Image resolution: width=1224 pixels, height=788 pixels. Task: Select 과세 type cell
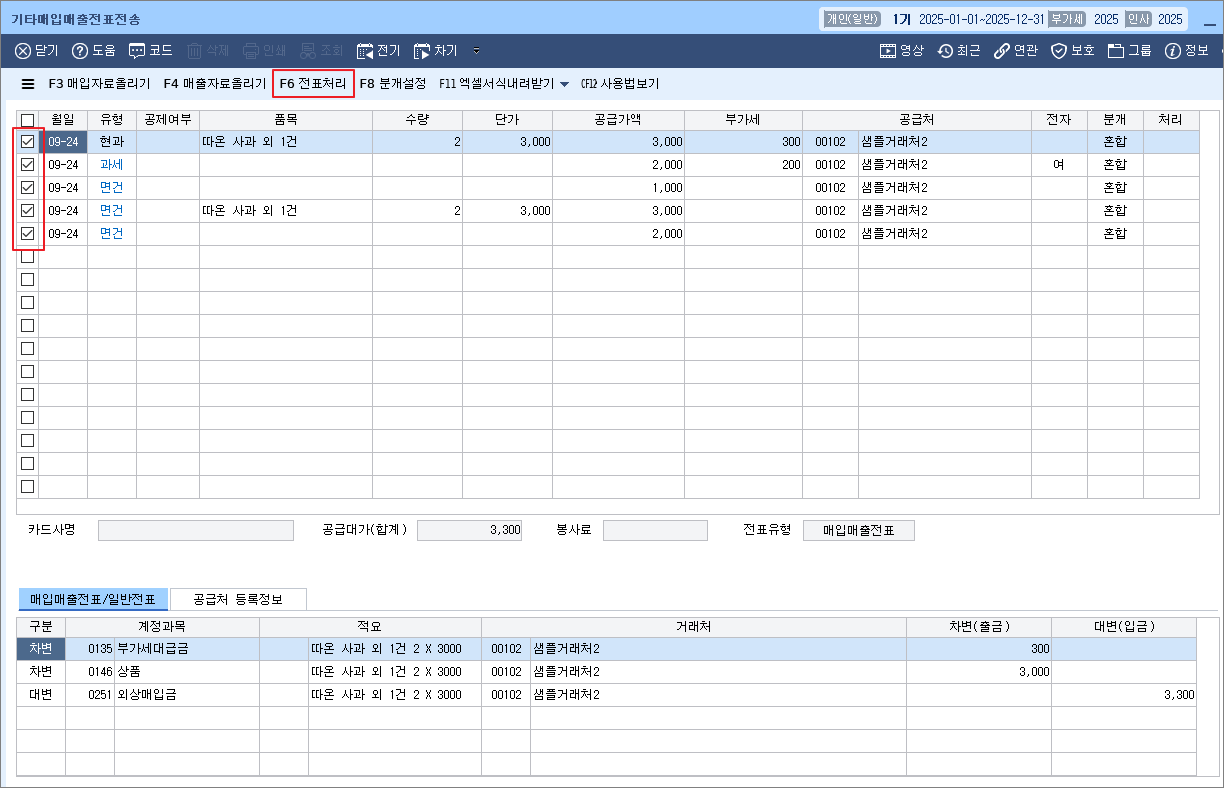112,165
